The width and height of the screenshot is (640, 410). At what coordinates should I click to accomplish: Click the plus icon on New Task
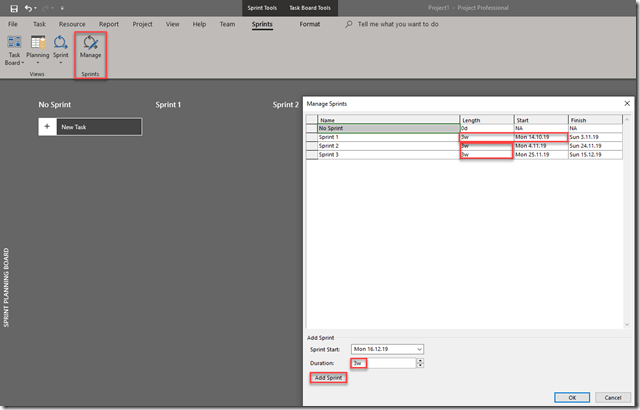[47, 127]
